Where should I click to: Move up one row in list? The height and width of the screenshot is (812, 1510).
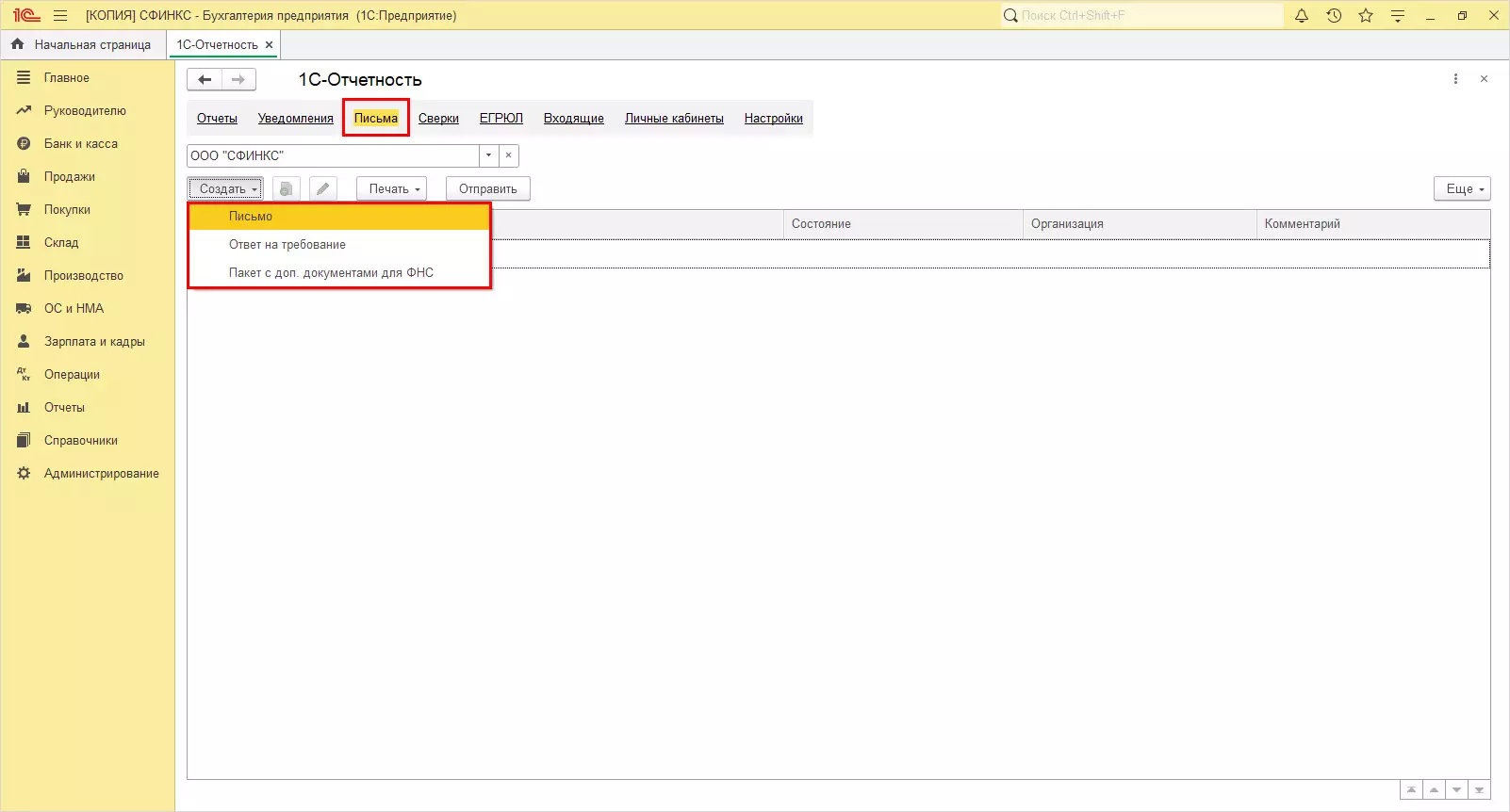pos(1434,790)
